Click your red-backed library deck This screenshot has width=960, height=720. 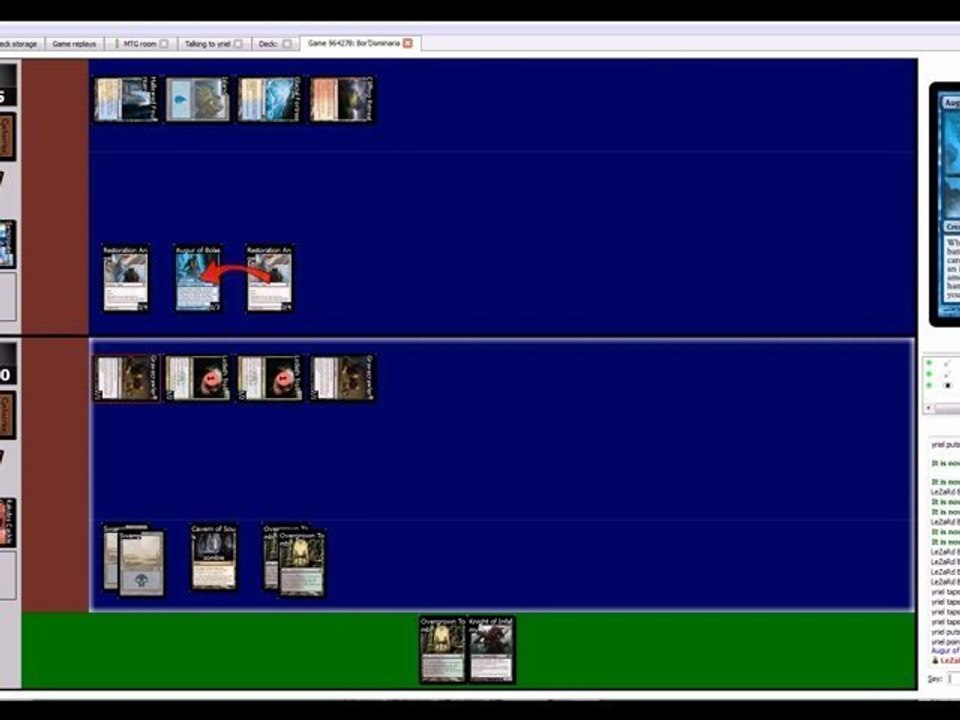pyautogui.click(x=7, y=522)
